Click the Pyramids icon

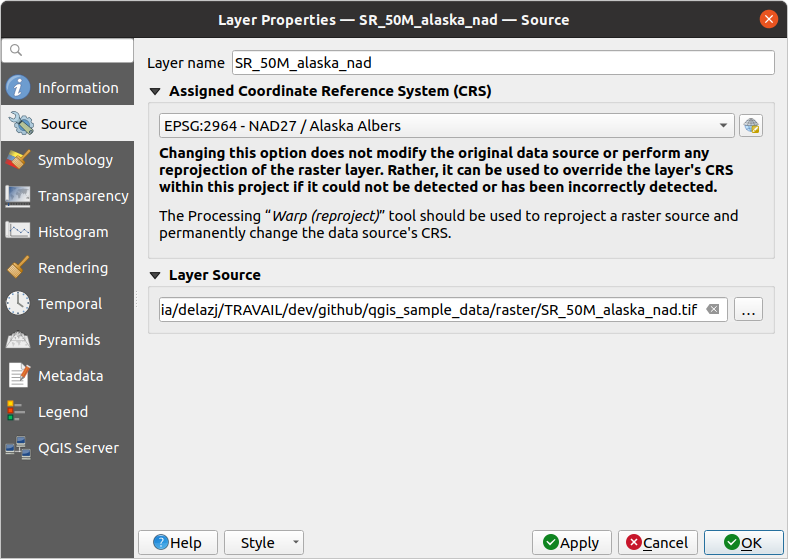pyautogui.click(x=18, y=340)
